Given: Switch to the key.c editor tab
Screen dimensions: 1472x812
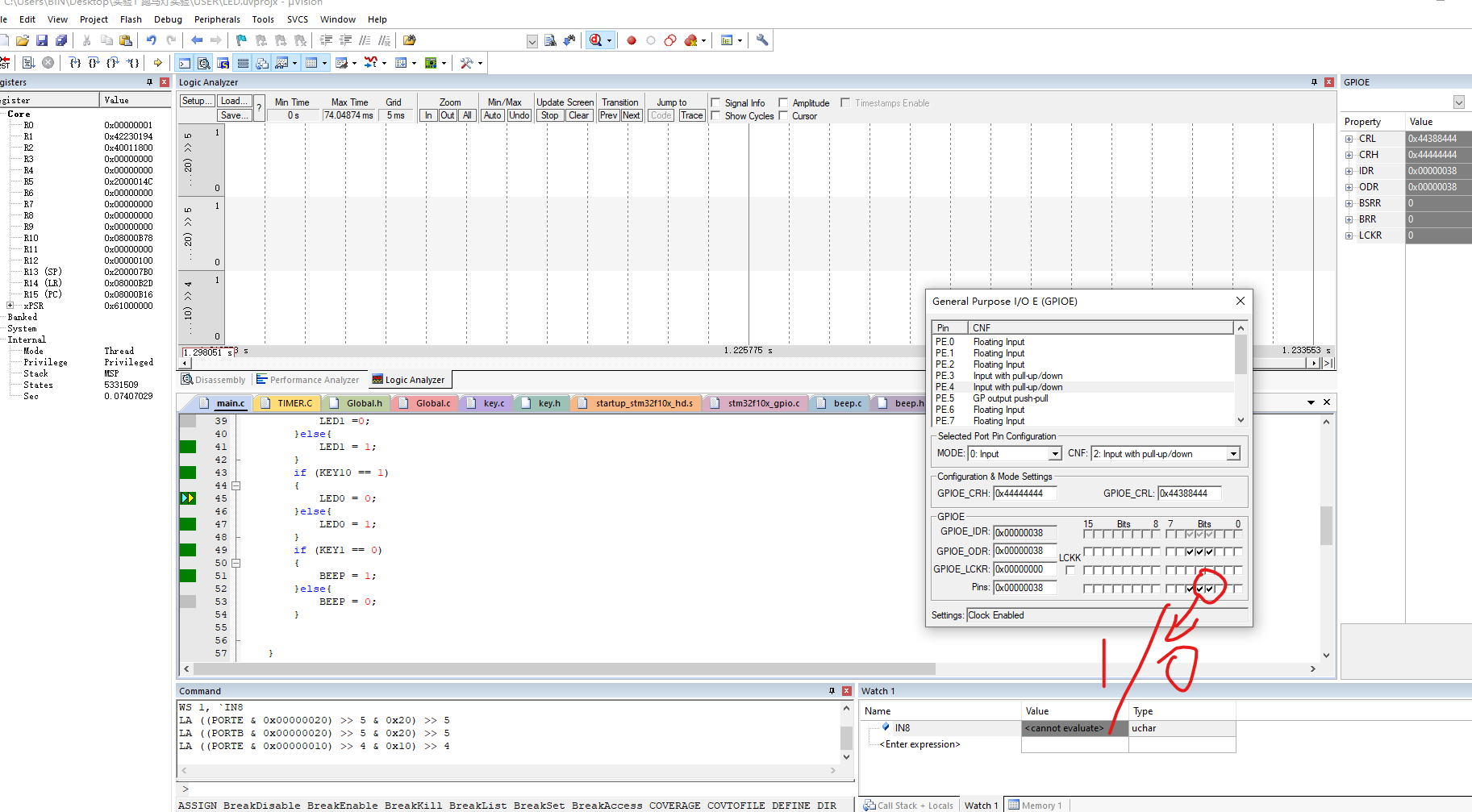Looking at the screenshot, I should point(494,403).
